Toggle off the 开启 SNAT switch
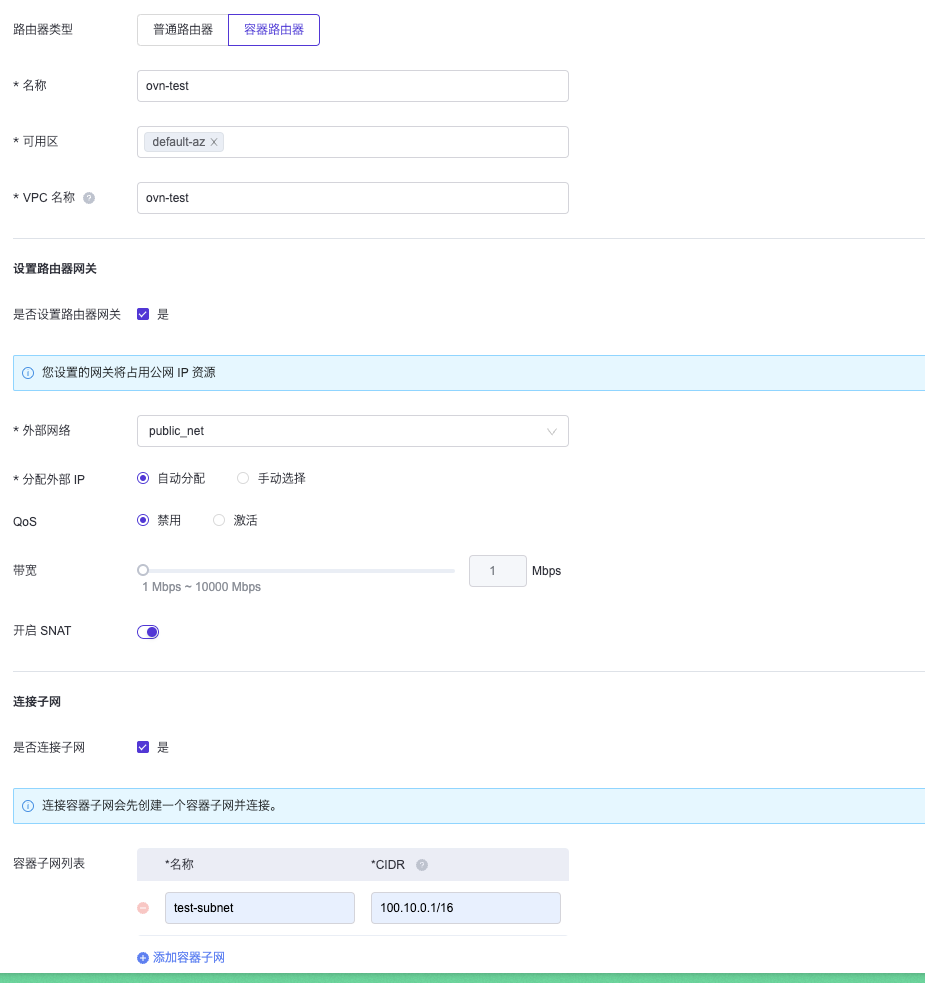 pos(148,631)
